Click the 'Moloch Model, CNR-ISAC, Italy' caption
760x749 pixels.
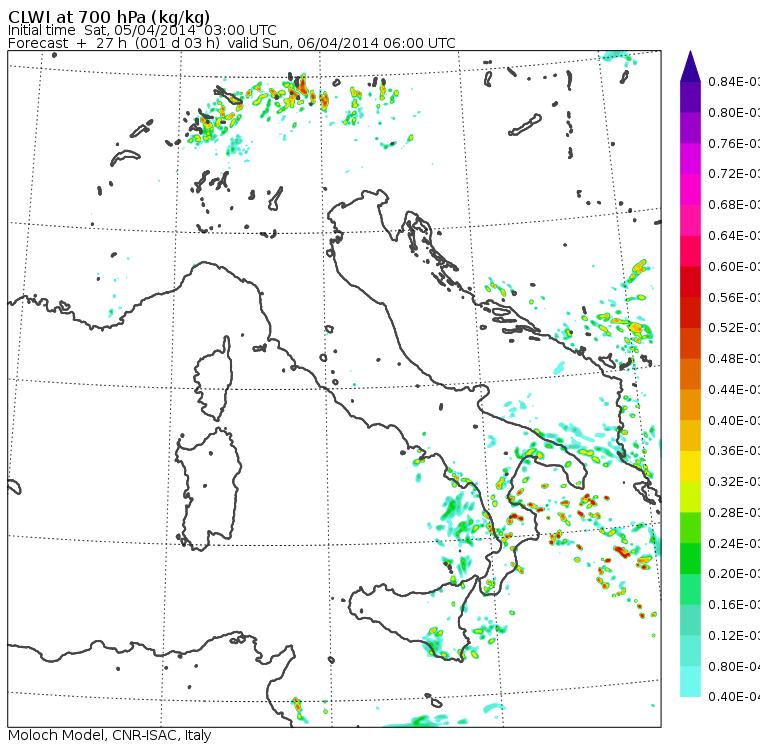pyautogui.click(x=110, y=735)
